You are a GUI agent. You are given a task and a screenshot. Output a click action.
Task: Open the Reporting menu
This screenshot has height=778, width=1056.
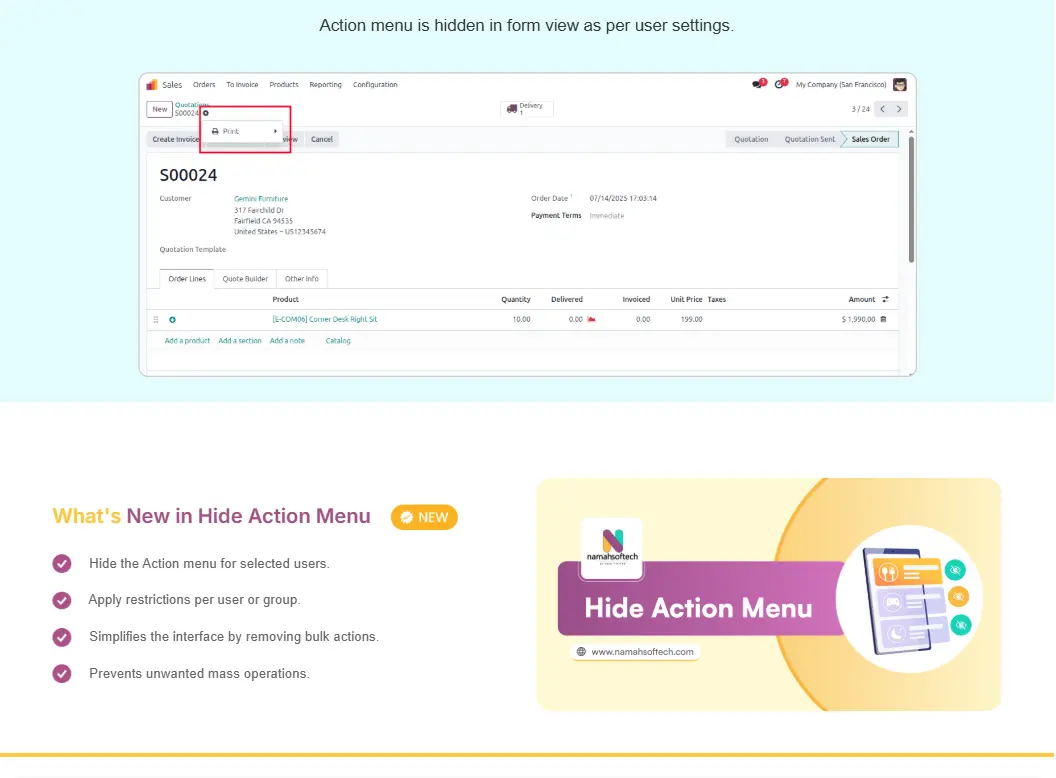(325, 85)
